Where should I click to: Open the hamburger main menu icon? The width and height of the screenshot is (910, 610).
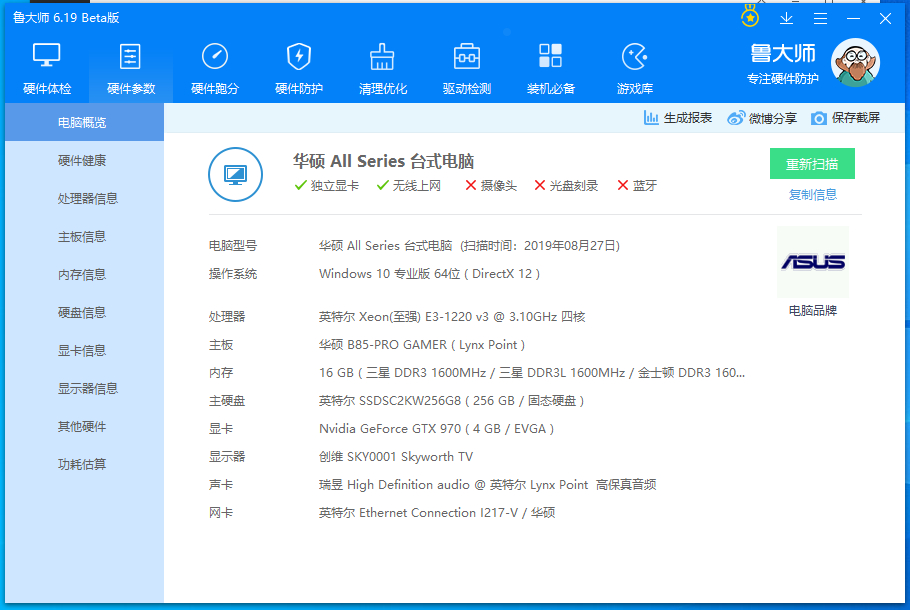(x=820, y=19)
